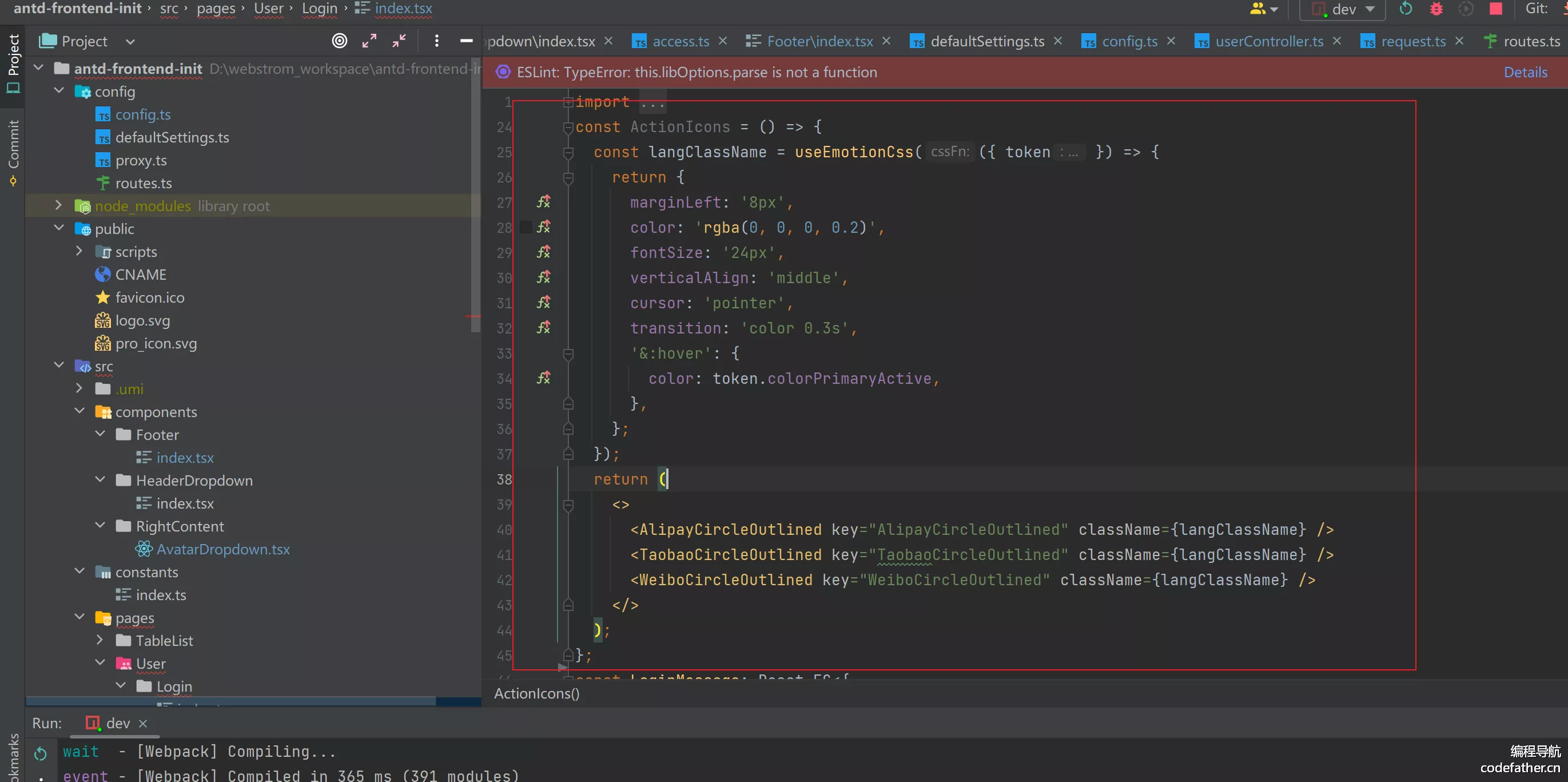Click the User breadcrumb in navigation bar
This screenshot has height=782, width=1568.
click(268, 9)
